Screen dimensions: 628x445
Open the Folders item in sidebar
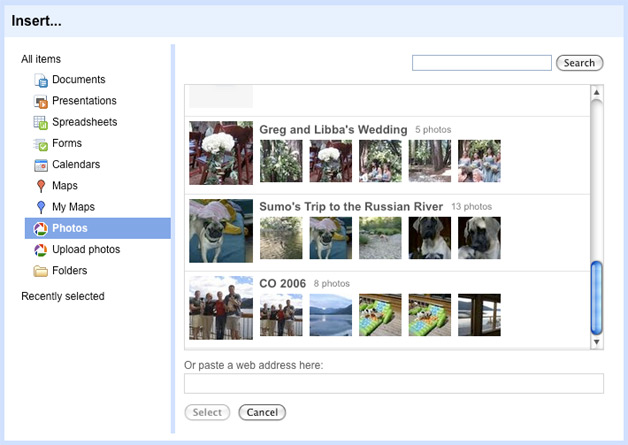69,271
